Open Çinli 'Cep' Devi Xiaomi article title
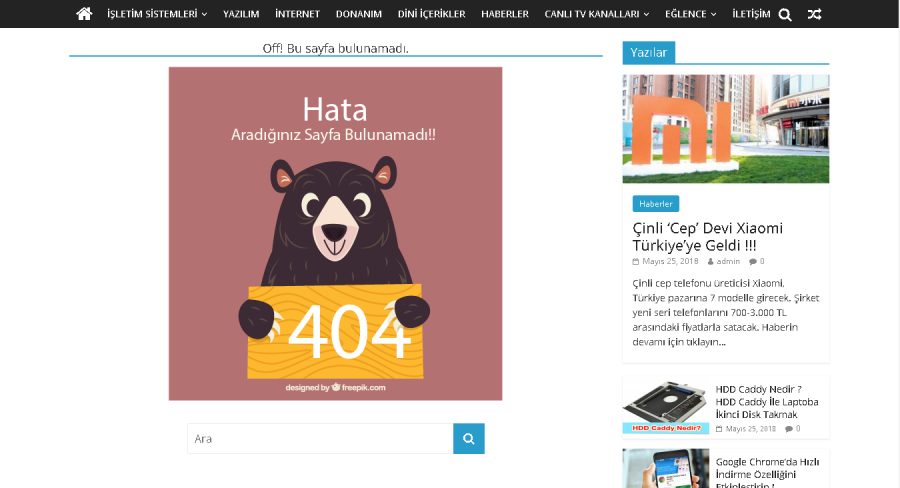The height and width of the screenshot is (488, 900). (707, 237)
